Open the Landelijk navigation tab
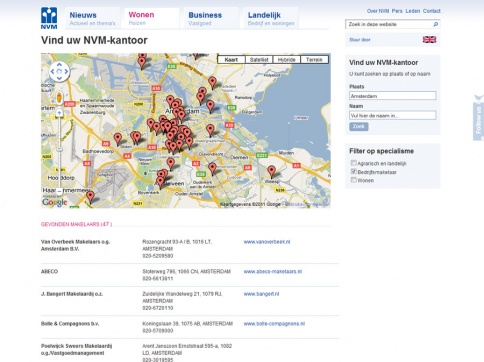 (271, 18)
